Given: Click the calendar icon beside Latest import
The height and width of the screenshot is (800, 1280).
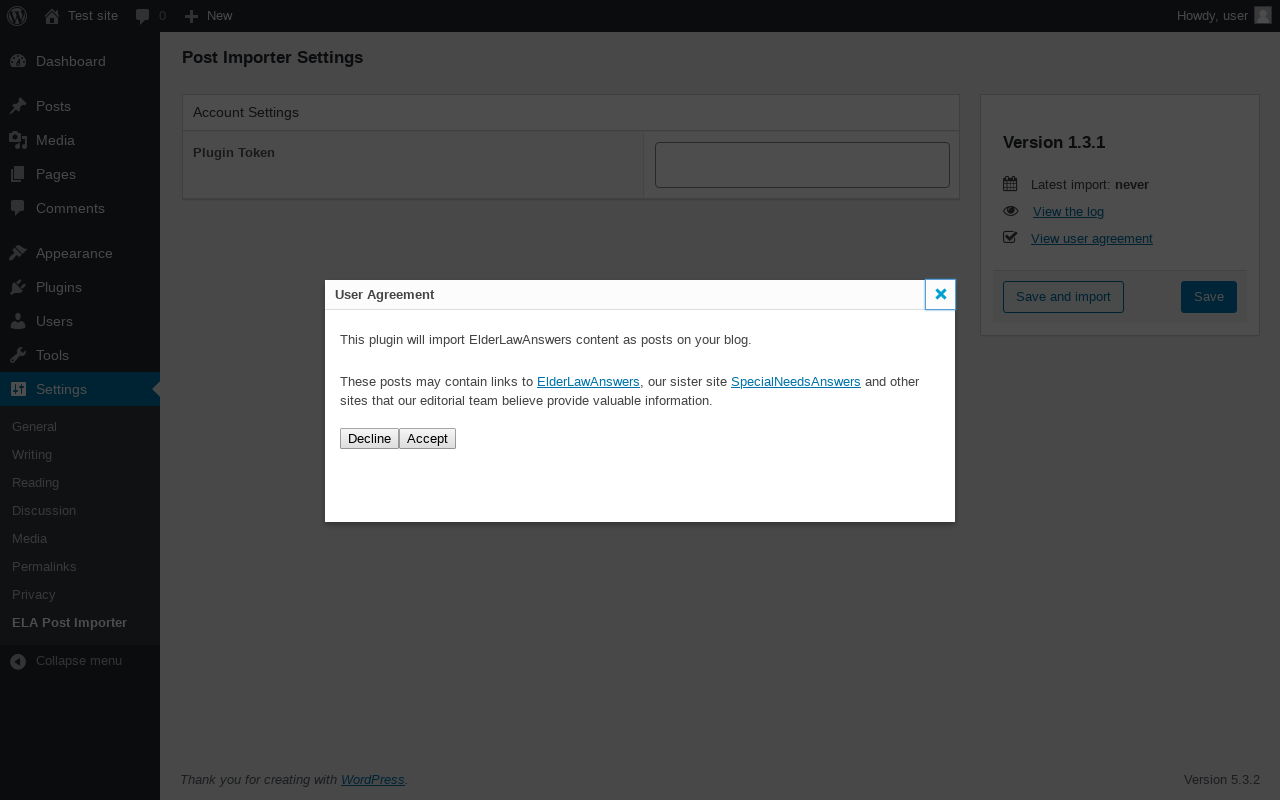Looking at the screenshot, I should [1010, 184].
